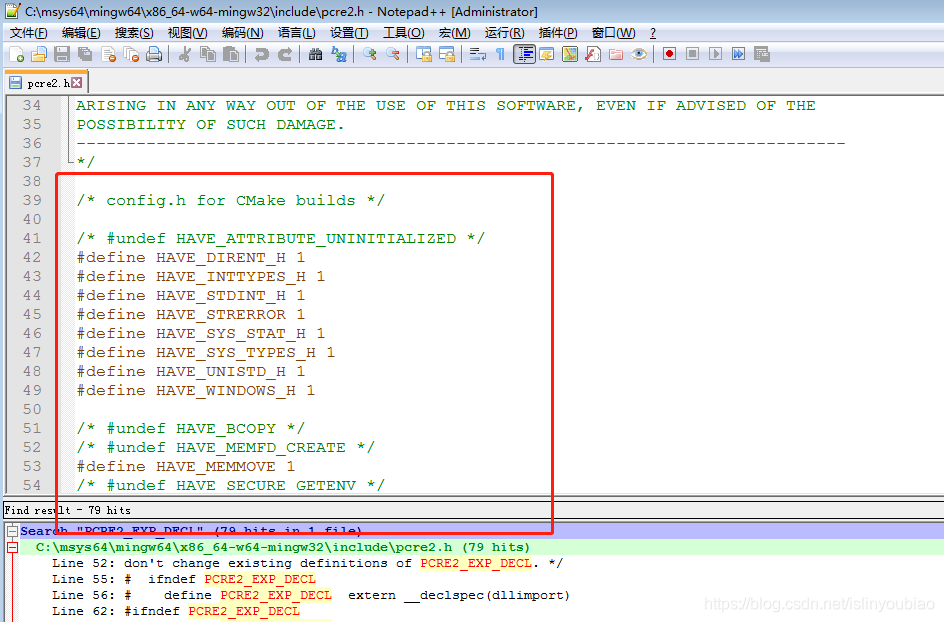Open the 编码(N) menu
Screen dimensions: 944x622
[x=242, y=33]
